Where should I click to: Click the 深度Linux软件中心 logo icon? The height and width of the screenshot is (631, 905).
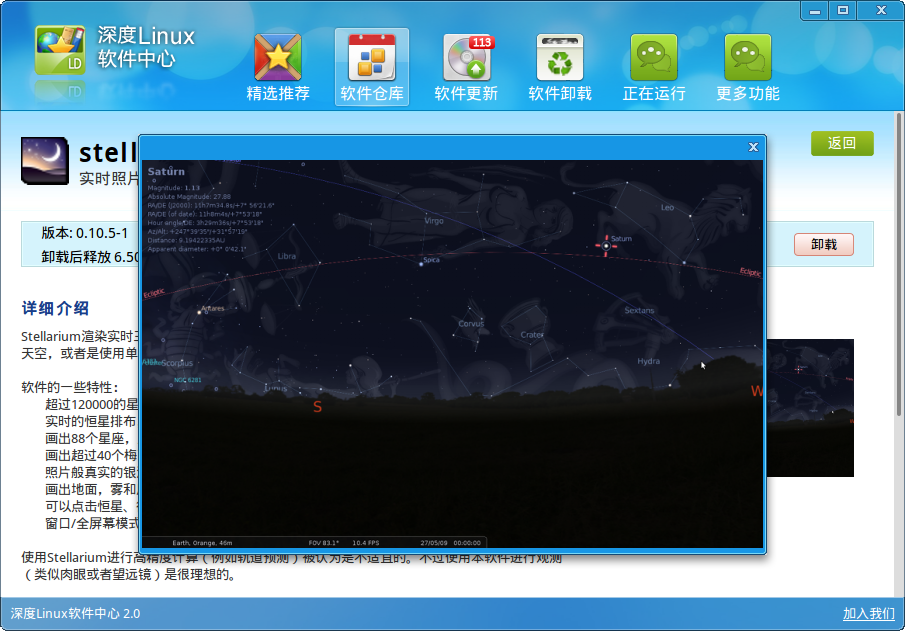pos(60,50)
